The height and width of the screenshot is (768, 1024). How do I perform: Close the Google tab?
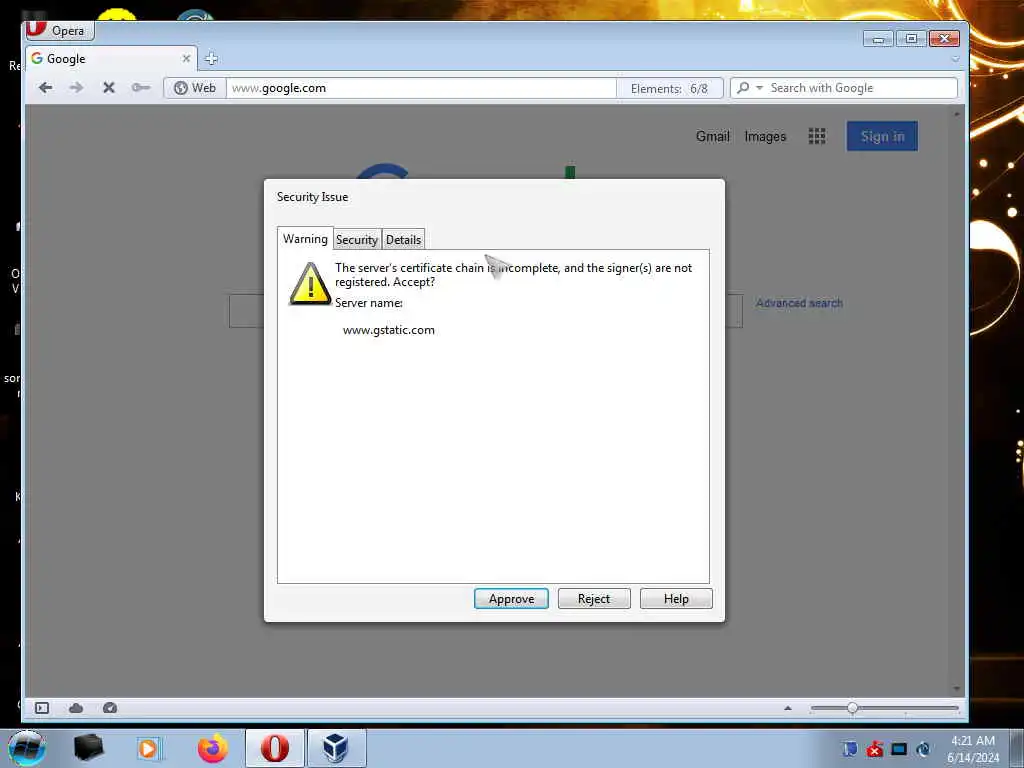point(186,59)
